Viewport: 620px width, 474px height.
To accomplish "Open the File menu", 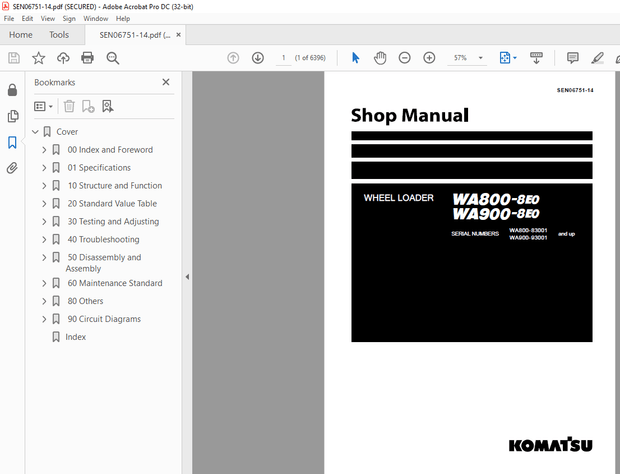I will tap(9, 19).
